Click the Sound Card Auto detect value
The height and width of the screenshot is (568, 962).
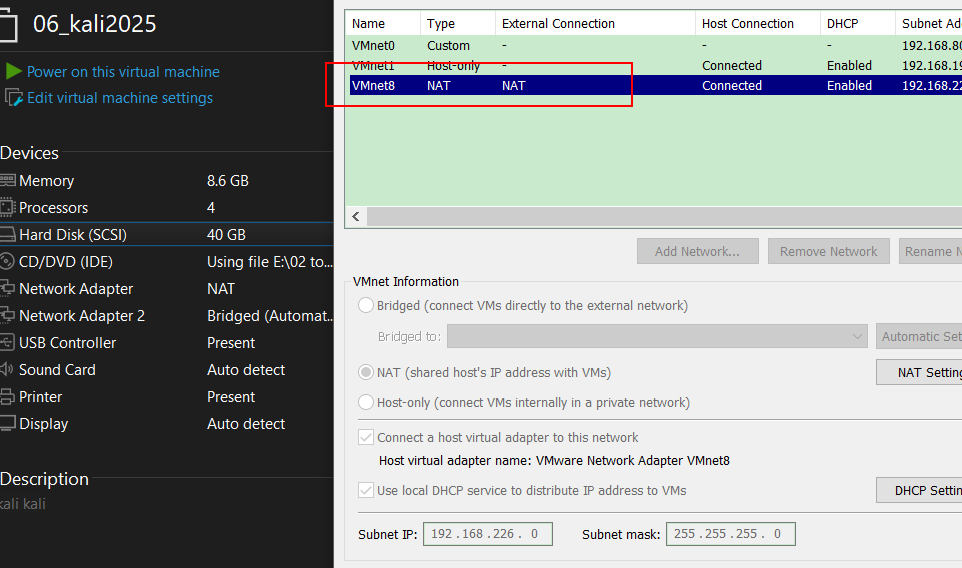click(246, 369)
